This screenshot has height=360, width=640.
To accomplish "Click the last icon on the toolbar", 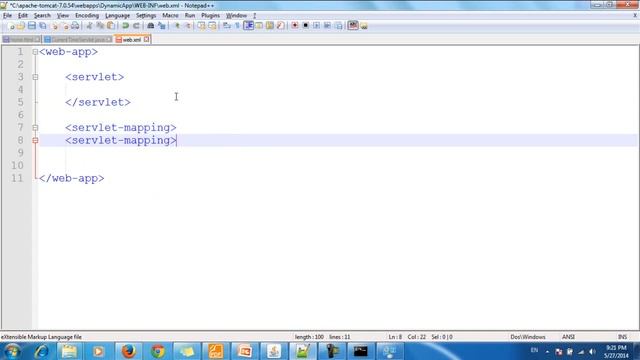I will point(364,26).
